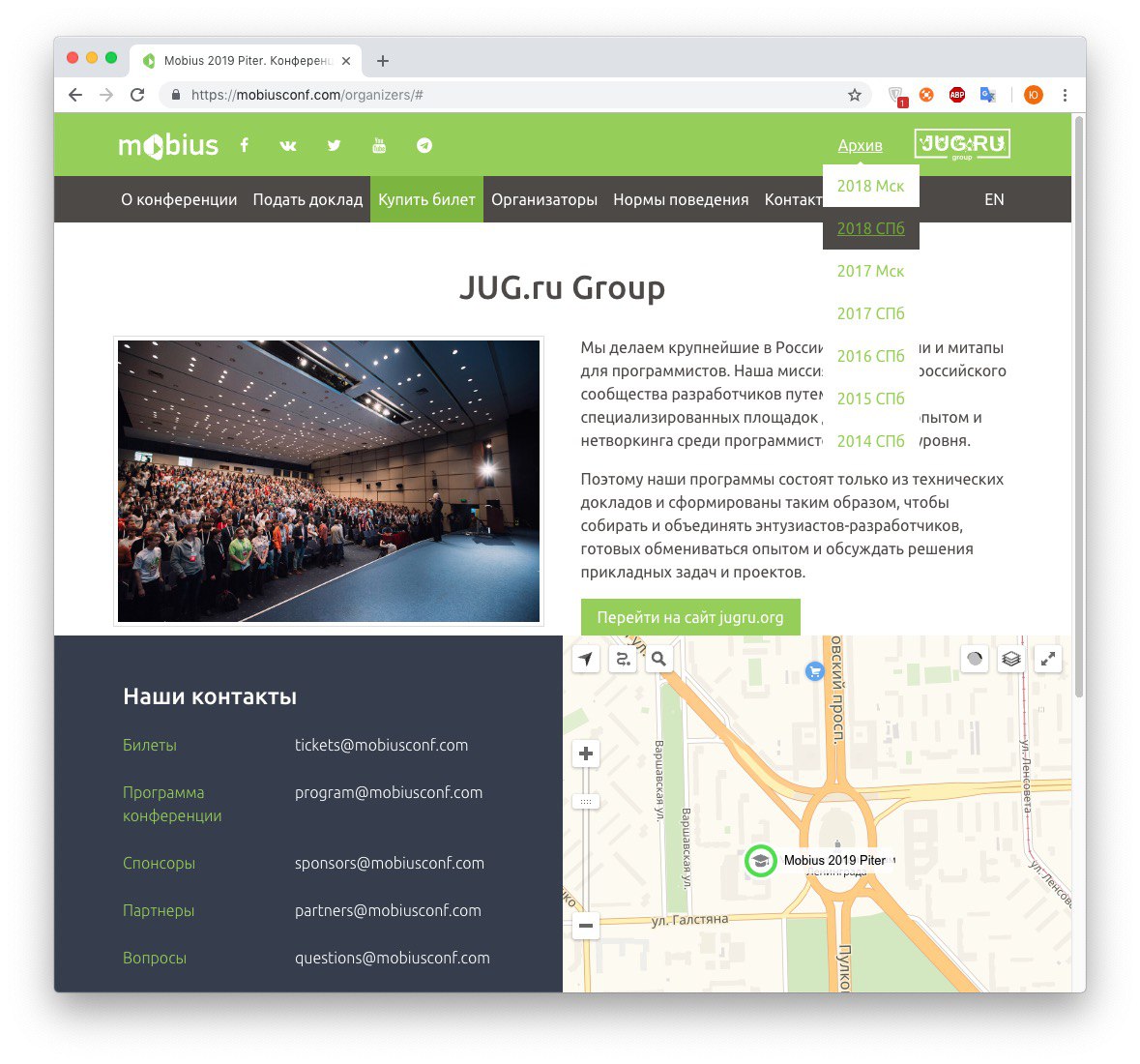The width and height of the screenshot is (1140, 1064).
Task: Click the browser forward arrow
Action: click(x=107, y=95)
